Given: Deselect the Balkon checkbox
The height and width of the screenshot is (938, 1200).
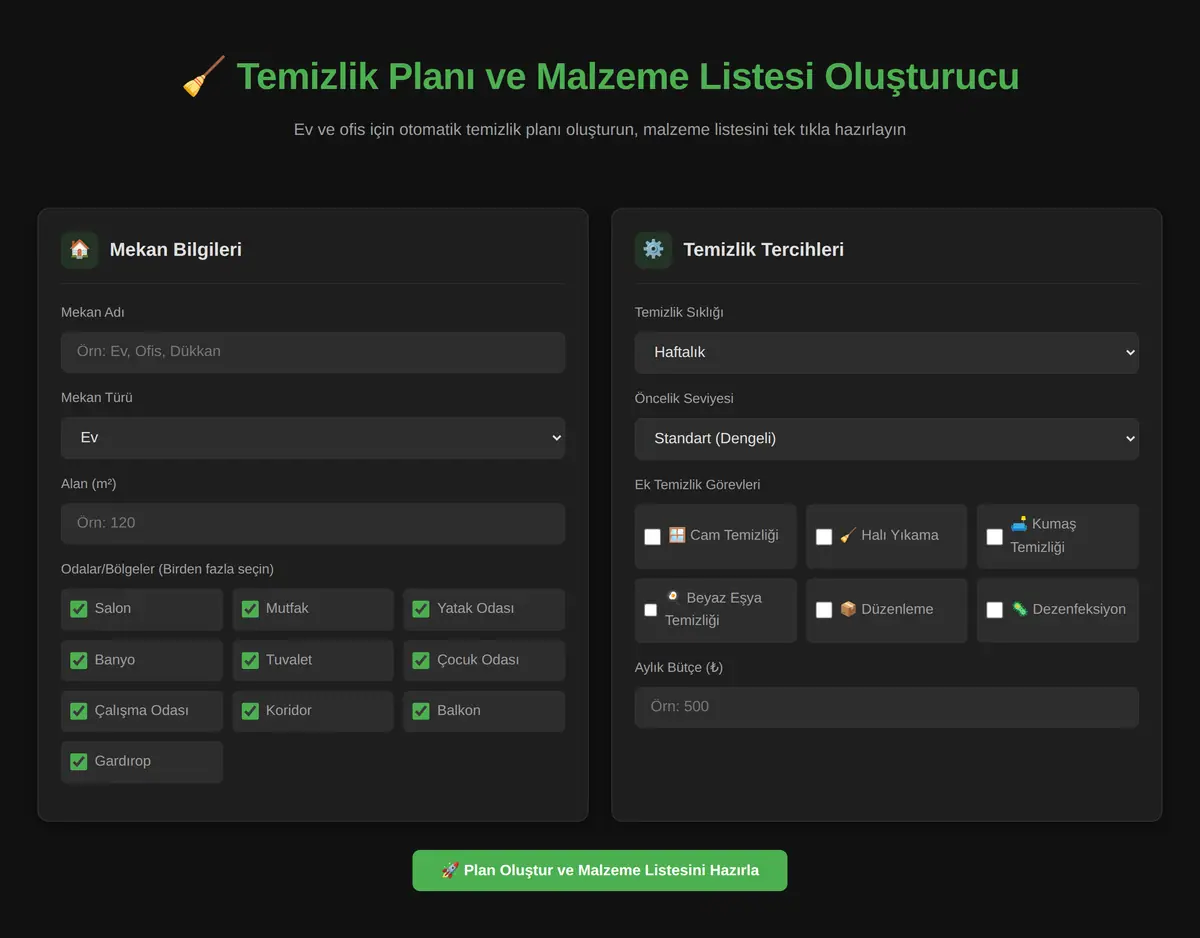Looking at the screenshot, I should coord(421,711).
